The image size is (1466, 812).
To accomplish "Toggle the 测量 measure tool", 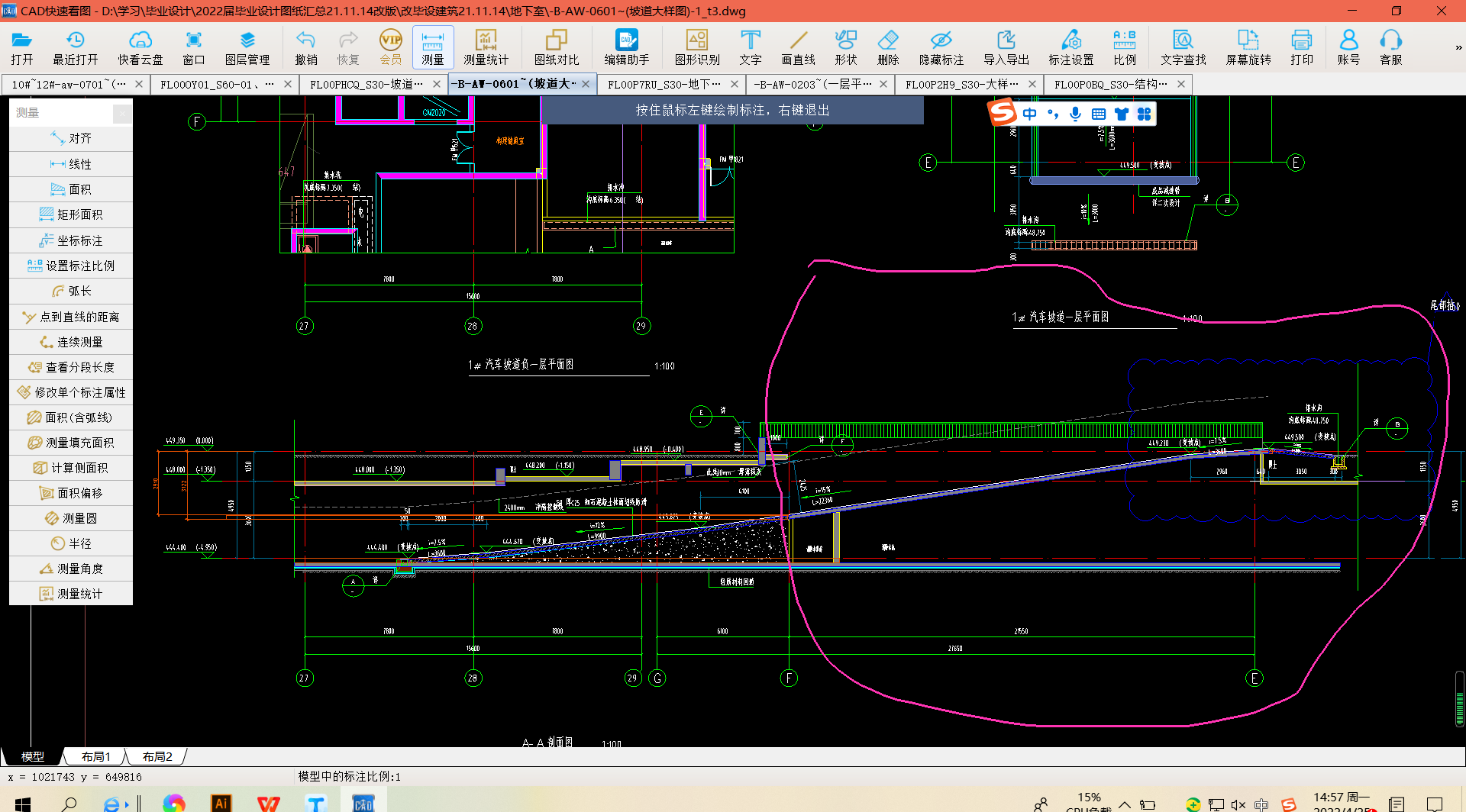I will click(x=433, y=47).
